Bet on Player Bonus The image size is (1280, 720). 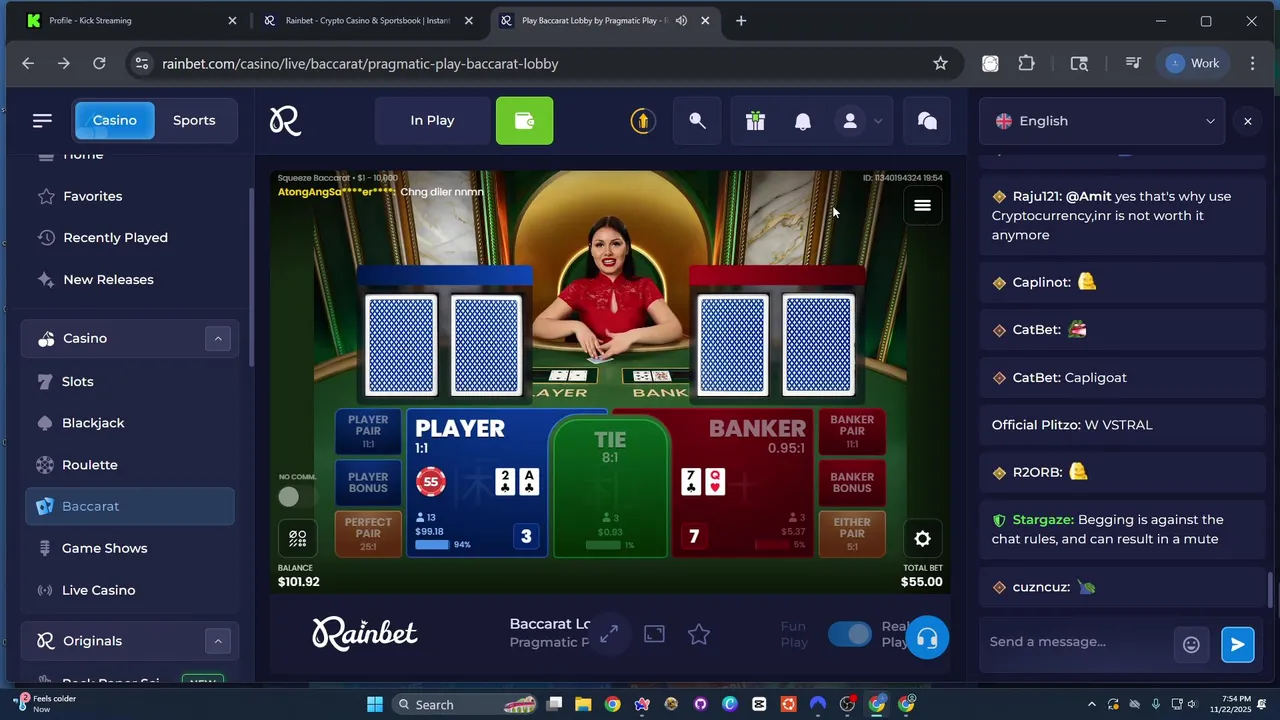point(368,482)
